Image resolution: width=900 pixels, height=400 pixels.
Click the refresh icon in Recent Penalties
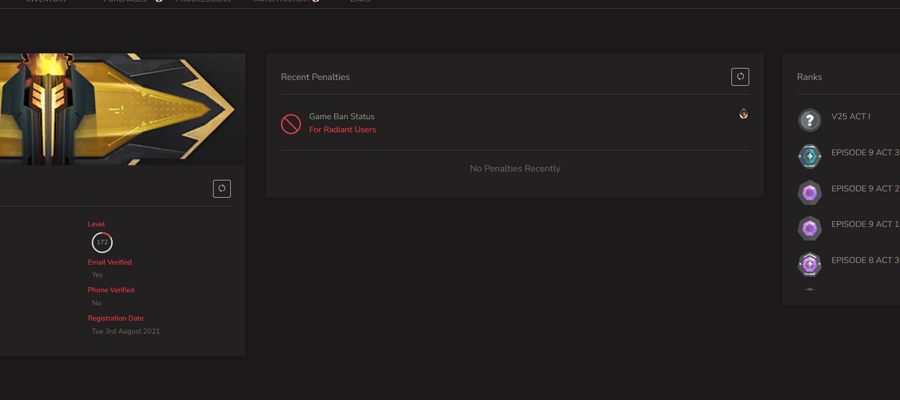click(x=740, y=77)
